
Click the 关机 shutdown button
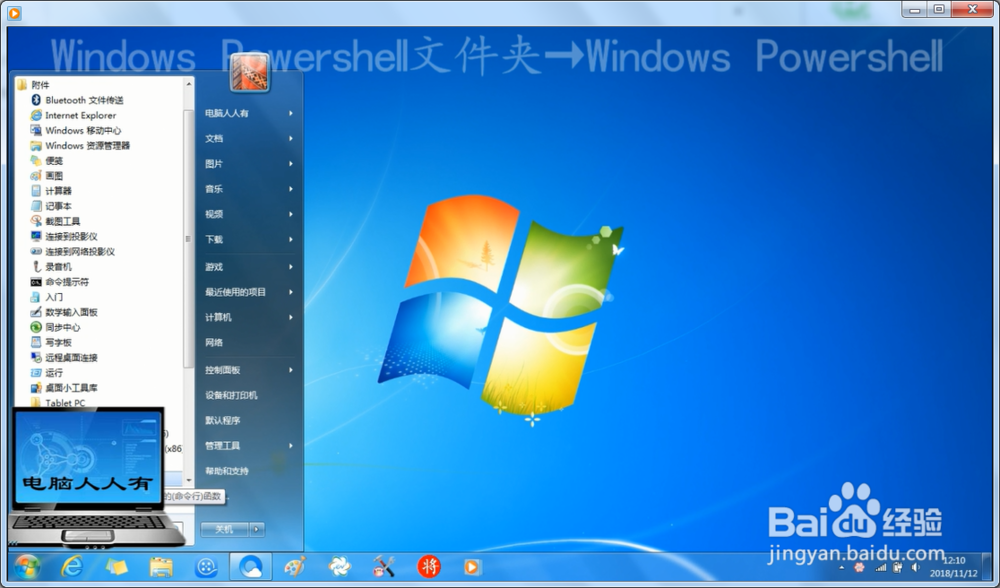[x=225, y=529]
